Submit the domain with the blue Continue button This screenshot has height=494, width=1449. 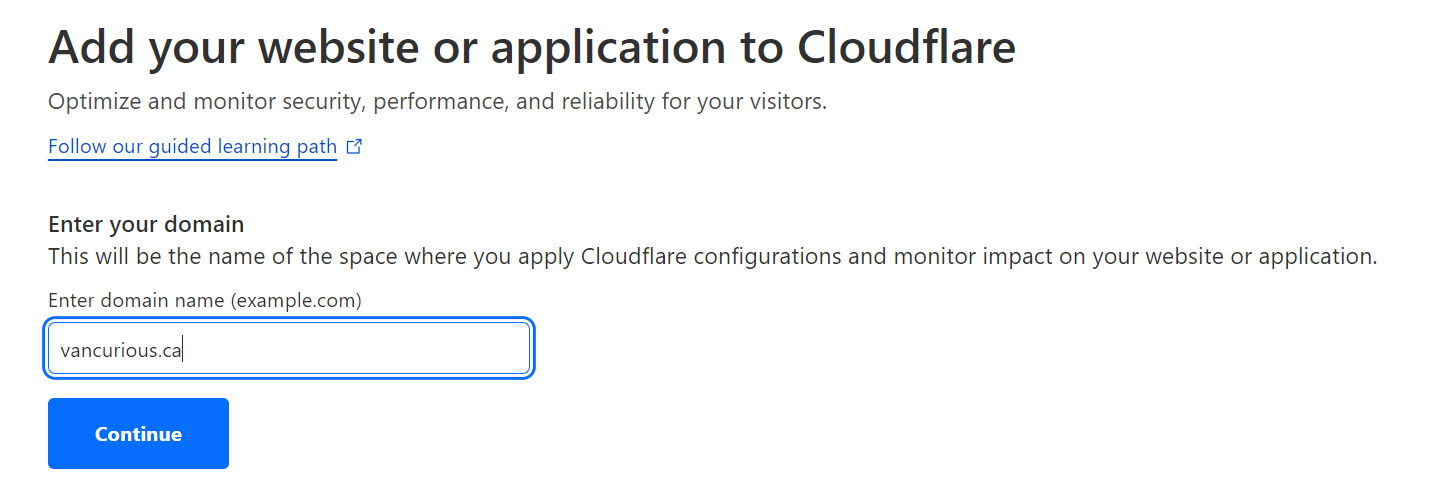click(x=138, y=433)
